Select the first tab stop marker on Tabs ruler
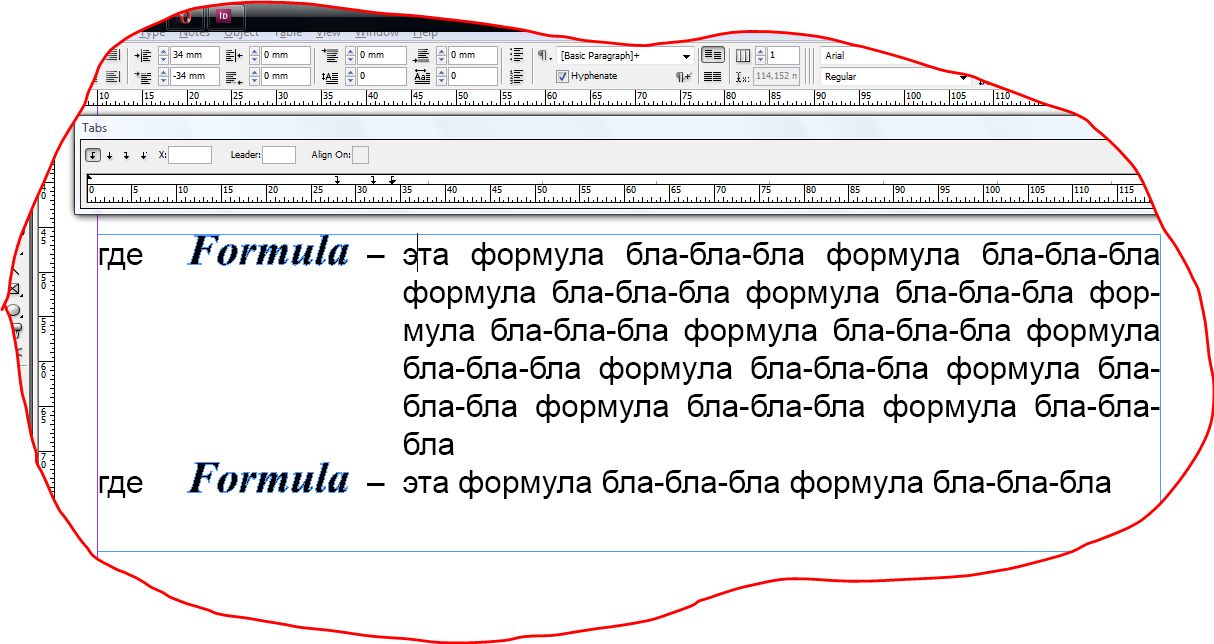The width and height of the screenshot is (1214, 644). click(x=337, y=180)
